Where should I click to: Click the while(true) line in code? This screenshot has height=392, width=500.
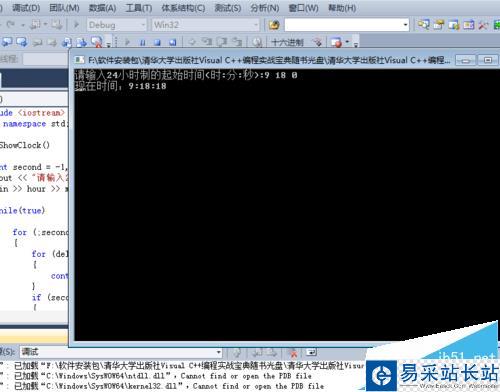(x=22, y=210)
